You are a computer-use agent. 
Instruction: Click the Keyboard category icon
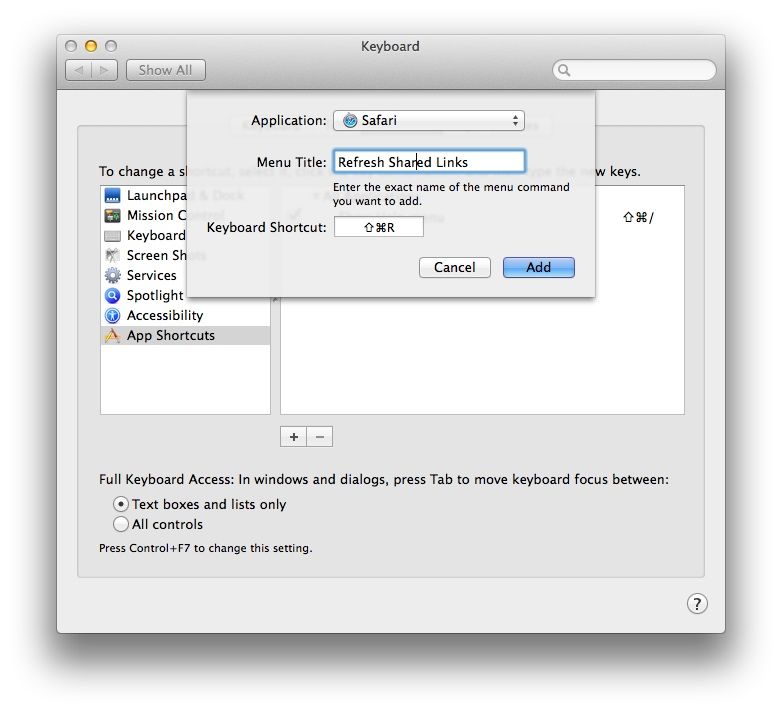pos(113,236)
